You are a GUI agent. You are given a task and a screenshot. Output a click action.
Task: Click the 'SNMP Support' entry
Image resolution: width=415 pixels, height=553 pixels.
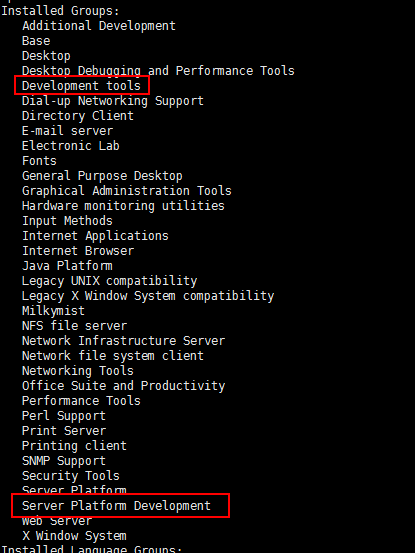pos(64,461)
